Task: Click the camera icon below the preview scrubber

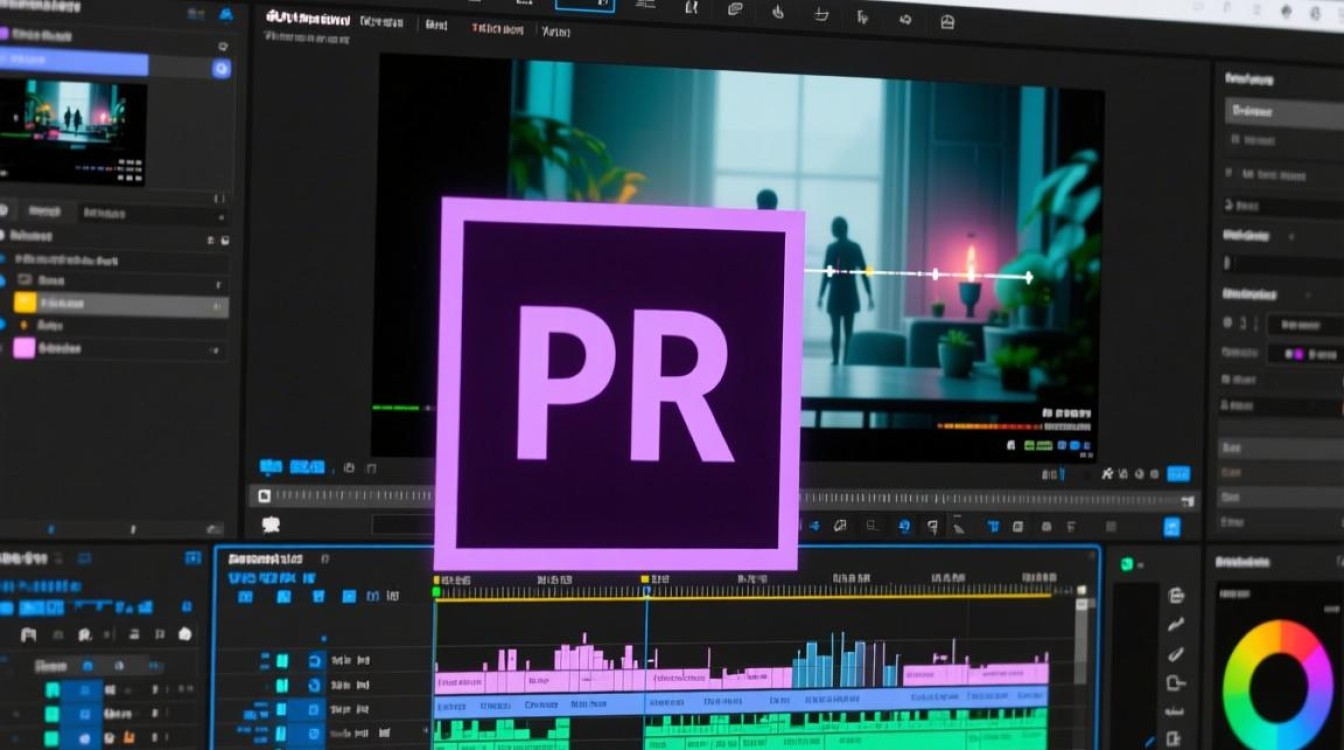Action: click(x=270, y=524)
